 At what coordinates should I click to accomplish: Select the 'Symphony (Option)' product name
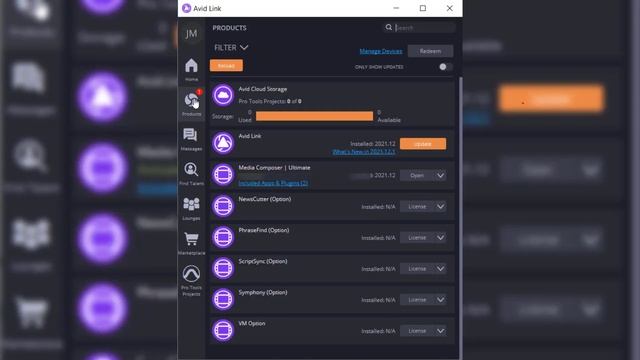pyautogui.click(x=263, y=292)
